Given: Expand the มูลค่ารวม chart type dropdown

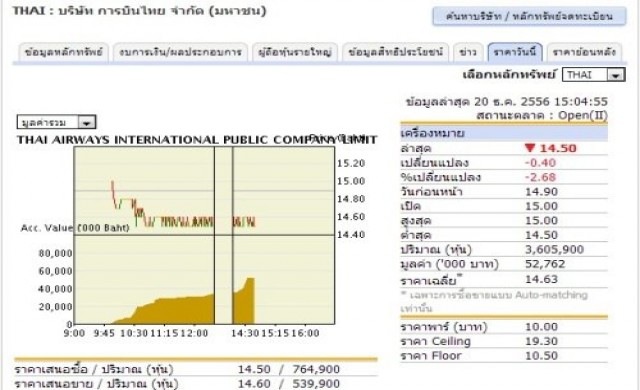Looking at the screenshot, I should coord(56,122).
